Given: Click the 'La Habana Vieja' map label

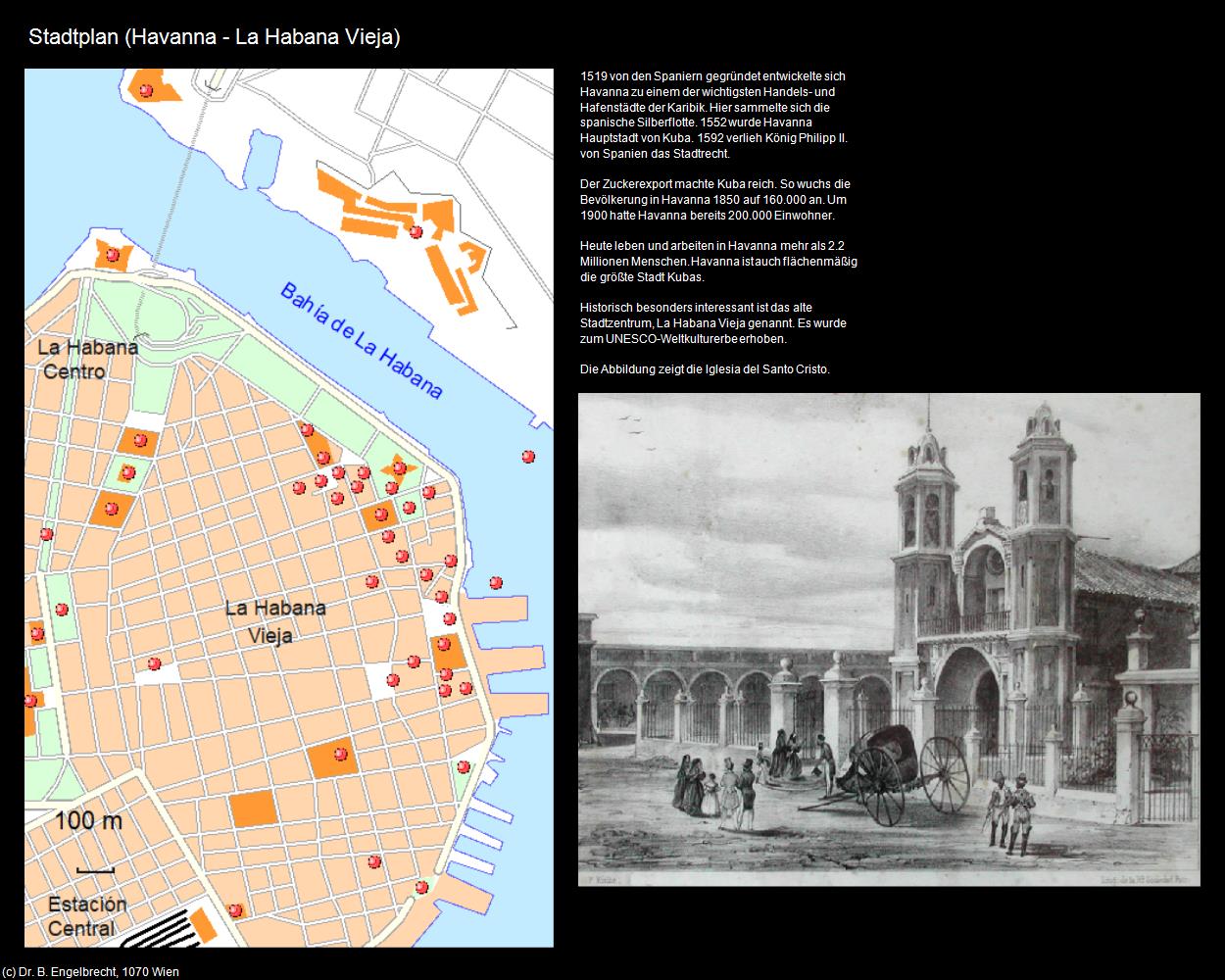Looking at the screenshot, I should pyautogui.click(x=275, y=621).
